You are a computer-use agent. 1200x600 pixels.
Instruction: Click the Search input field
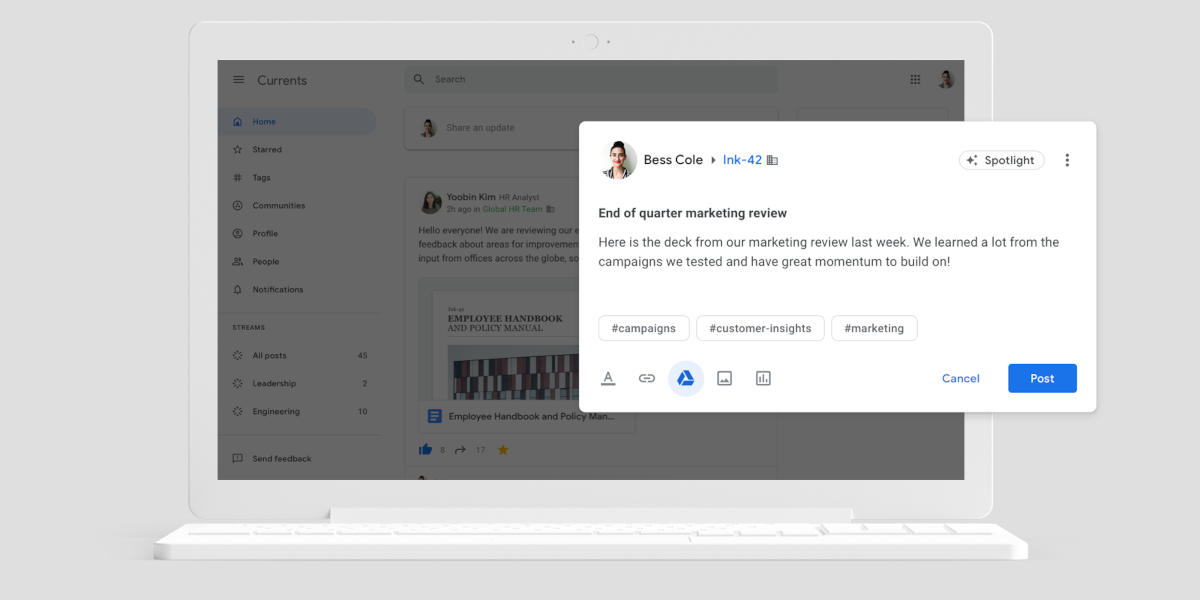[591, 79]
